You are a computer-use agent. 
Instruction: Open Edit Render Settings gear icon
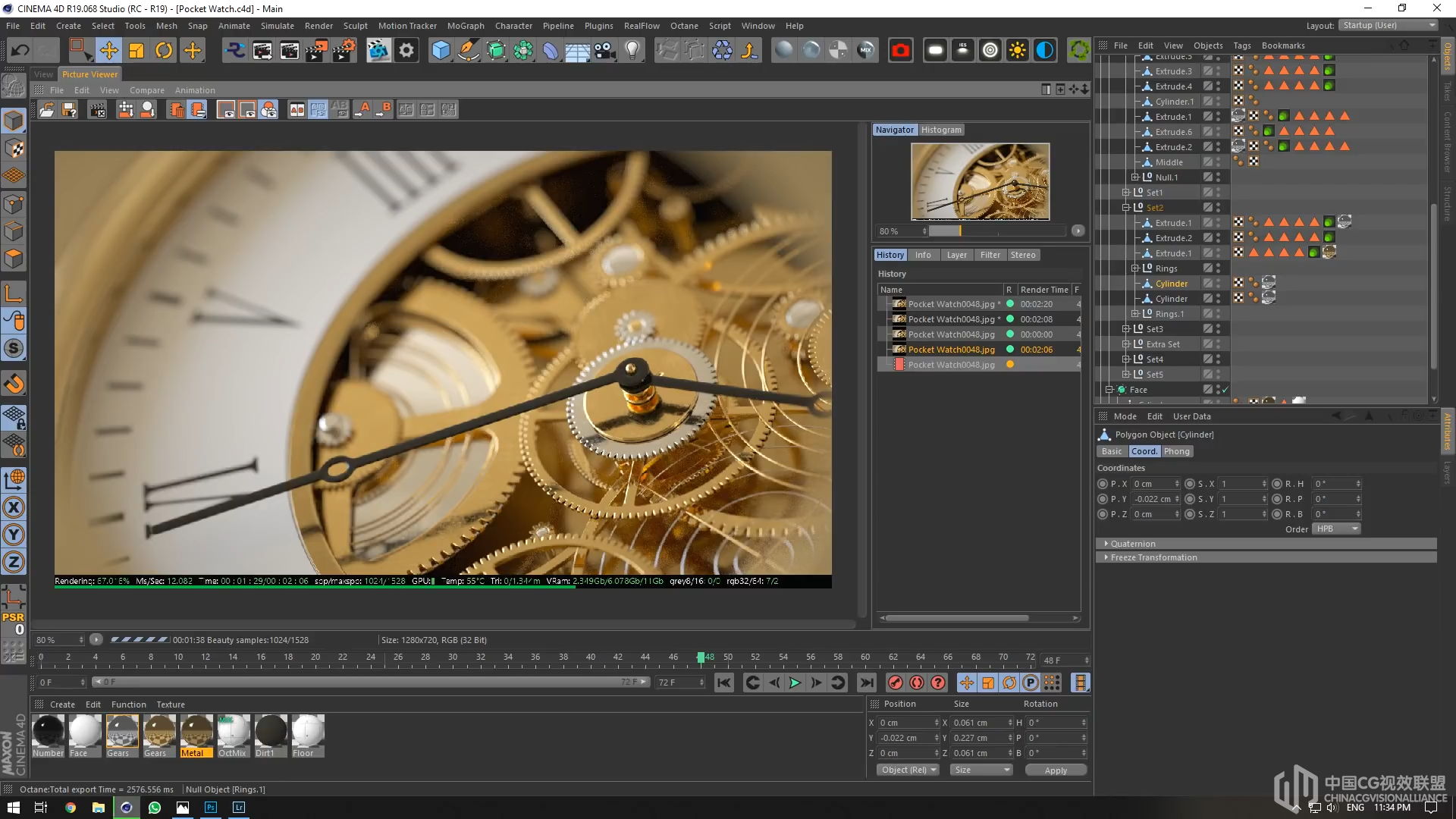point(407,51)
